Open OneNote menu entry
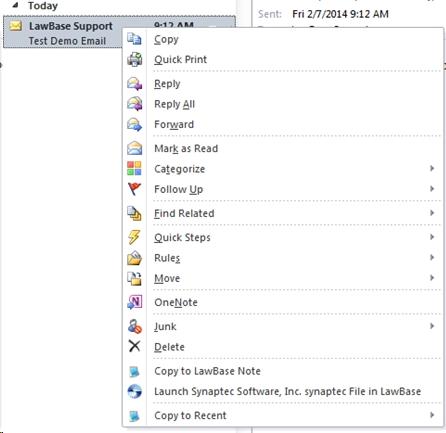446x433 pixels. pyautogui.click(x=283, y=302)
